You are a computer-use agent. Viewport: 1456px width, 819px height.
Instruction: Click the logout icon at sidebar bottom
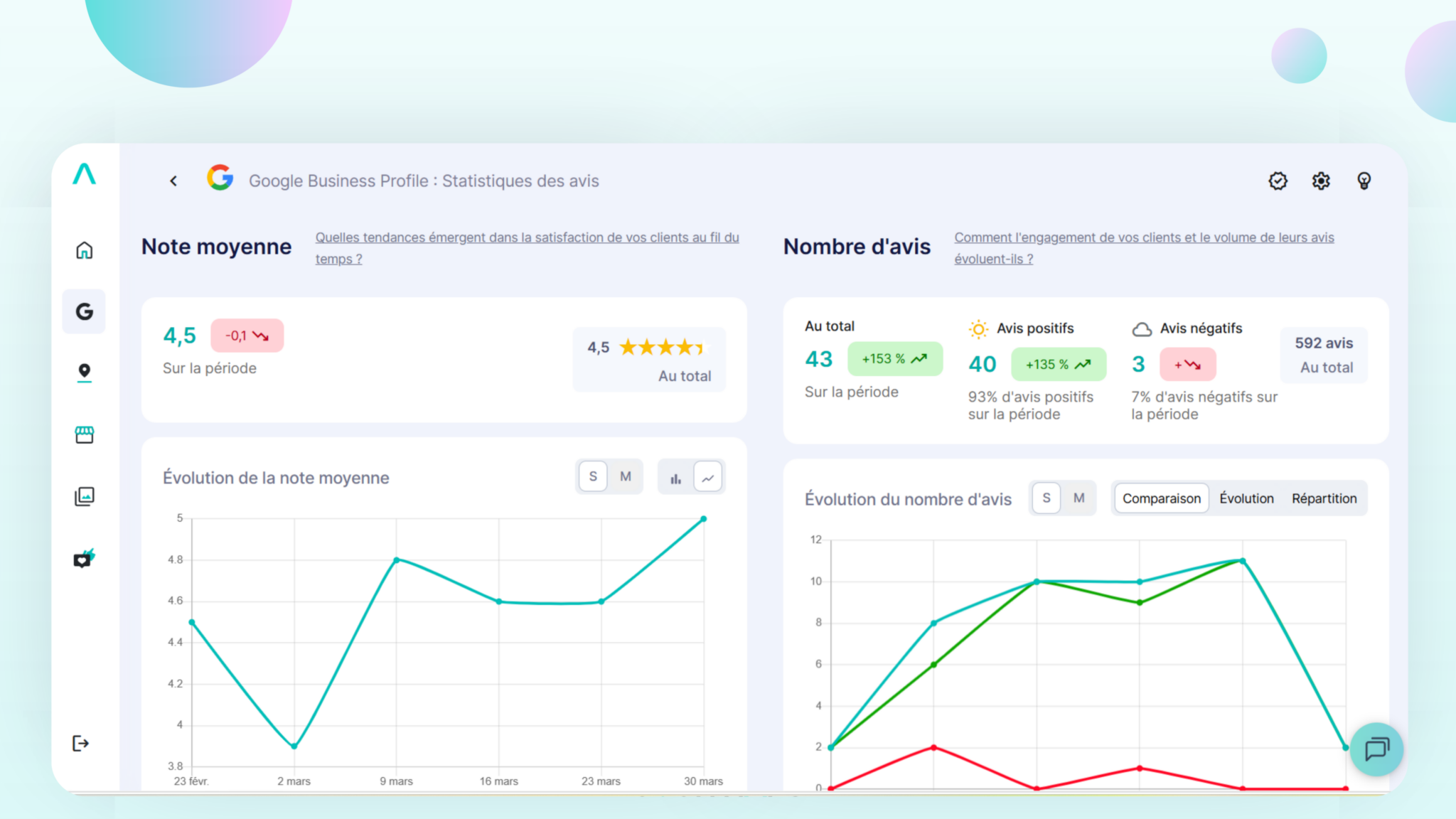click(x=80, y=744)
